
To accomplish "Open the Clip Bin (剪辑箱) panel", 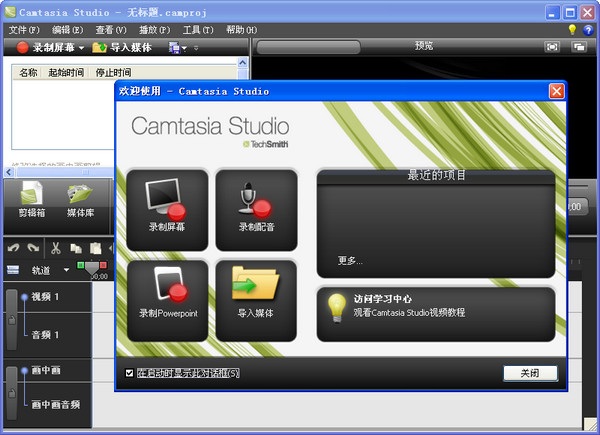I will click(30, 199).
